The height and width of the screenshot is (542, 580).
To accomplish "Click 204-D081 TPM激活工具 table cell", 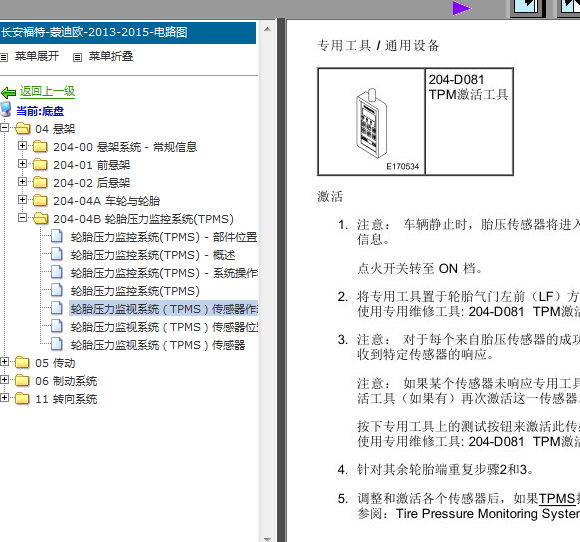I will (x=469, y=122).
